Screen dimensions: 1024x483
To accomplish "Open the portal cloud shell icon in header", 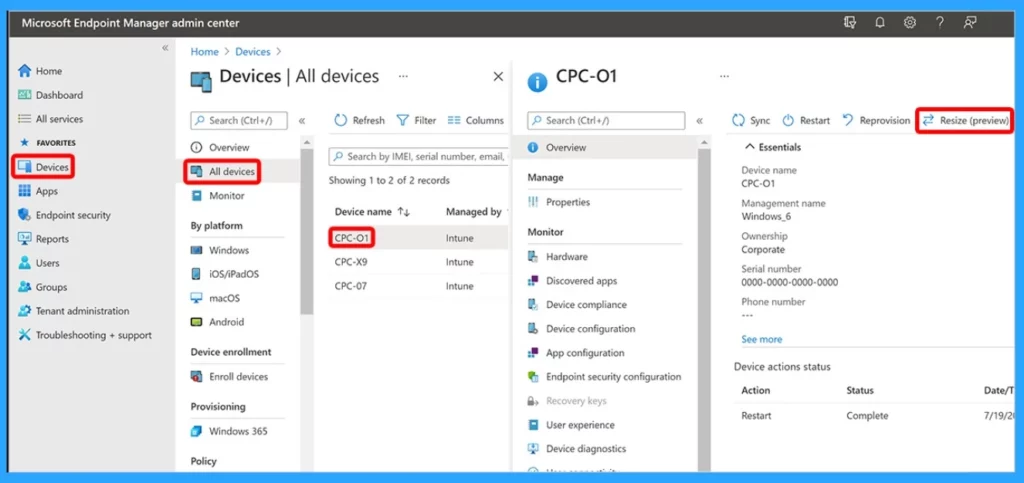I will coord(850,23).
